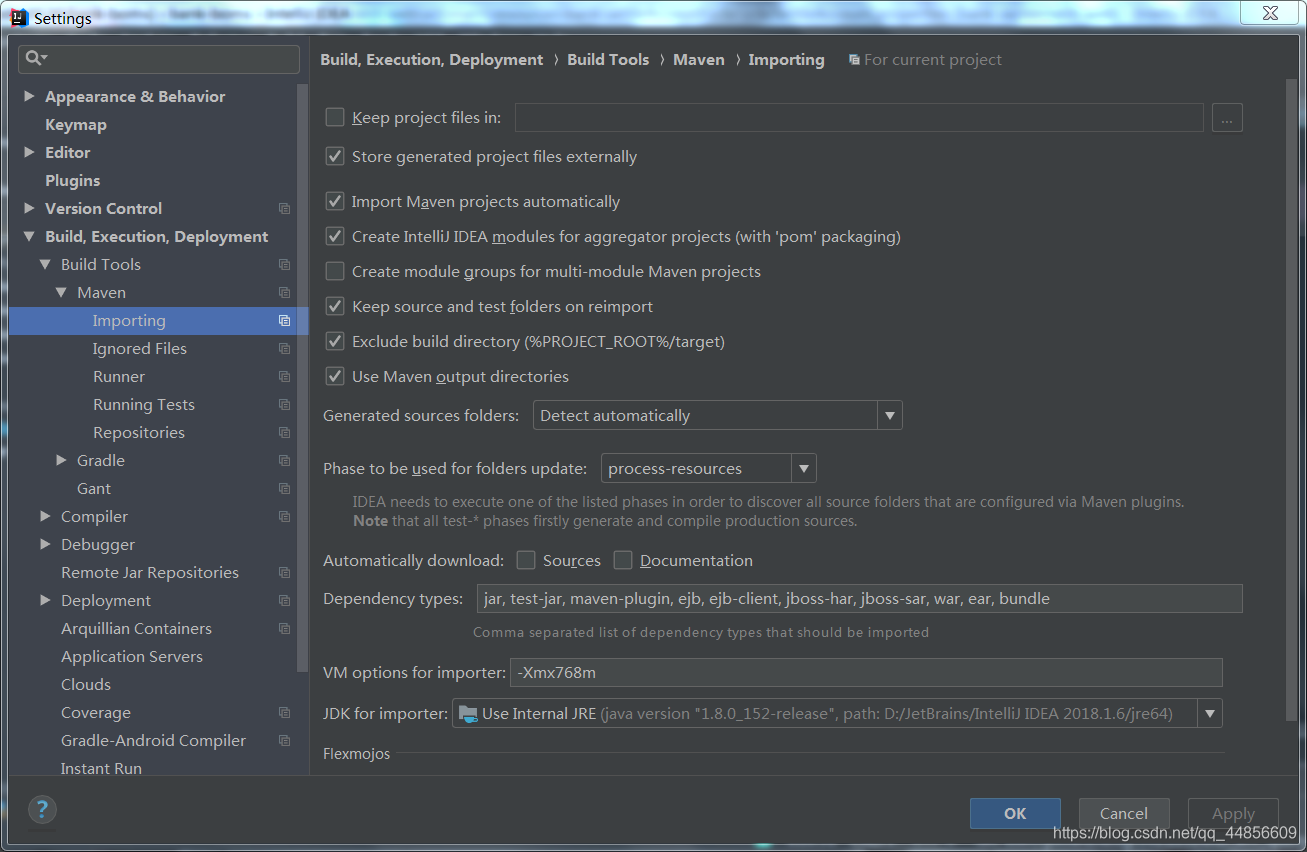Image resolution: width=1307 pixels, height=852 pixels.
Task: Expand the Compiler tree node
Action: pos(45,516)
